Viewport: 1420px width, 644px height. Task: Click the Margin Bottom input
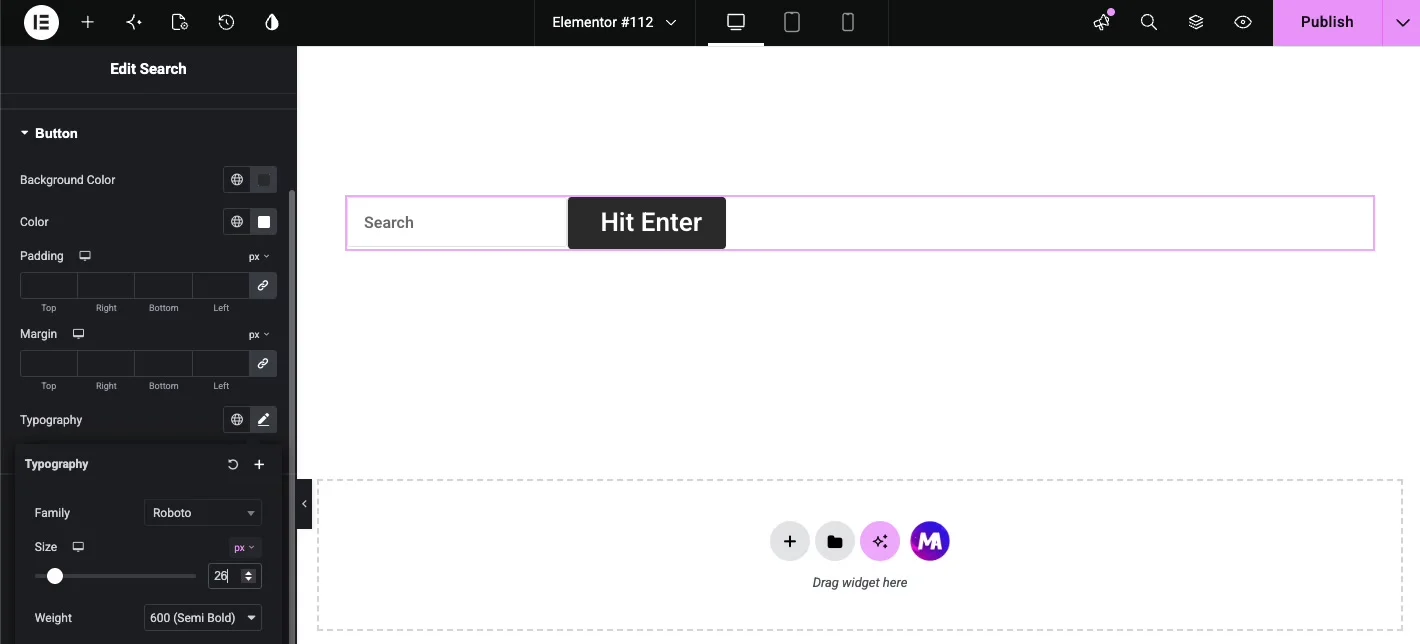(163, 363)
